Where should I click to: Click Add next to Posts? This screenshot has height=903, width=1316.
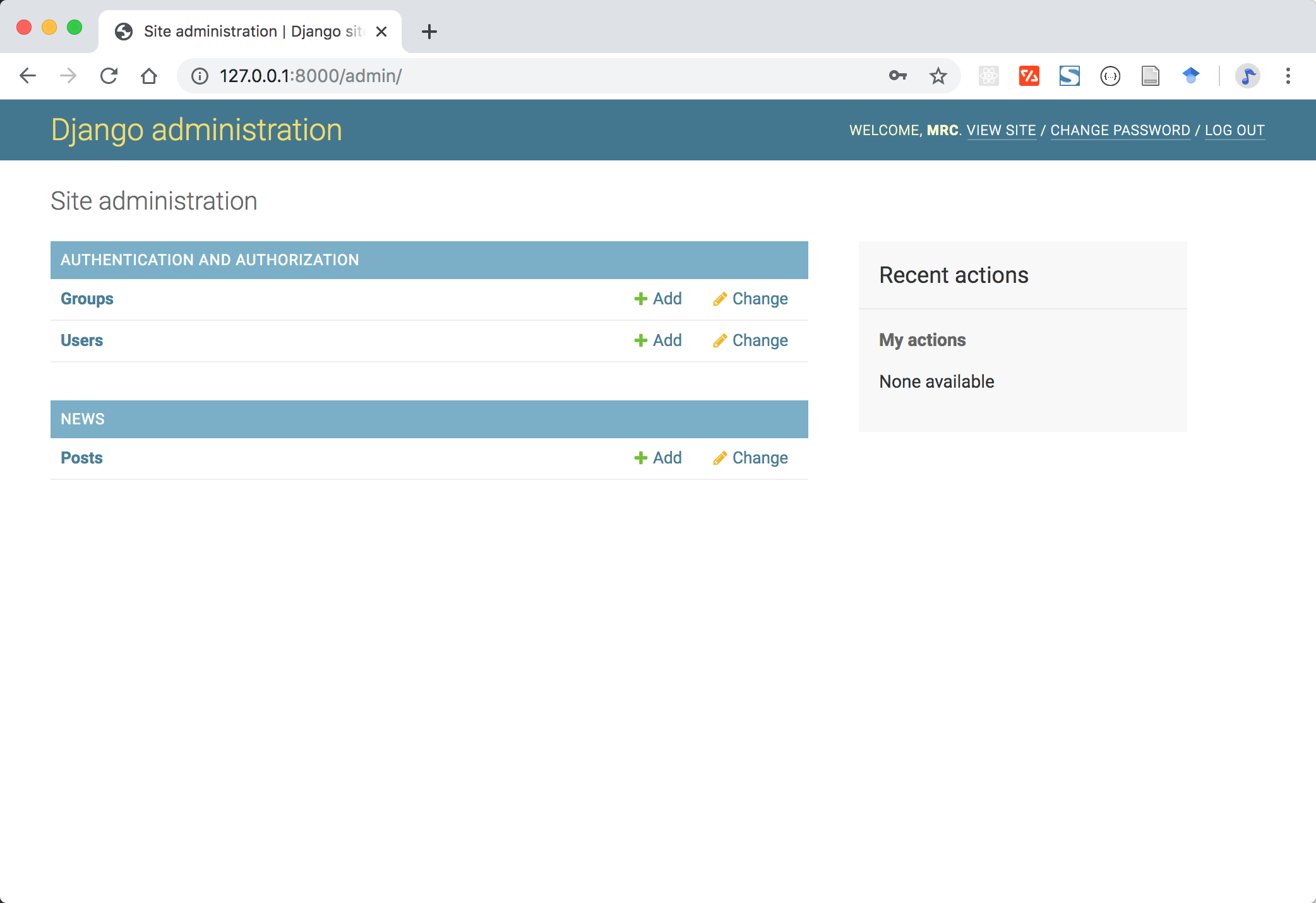tap(658, 458)
